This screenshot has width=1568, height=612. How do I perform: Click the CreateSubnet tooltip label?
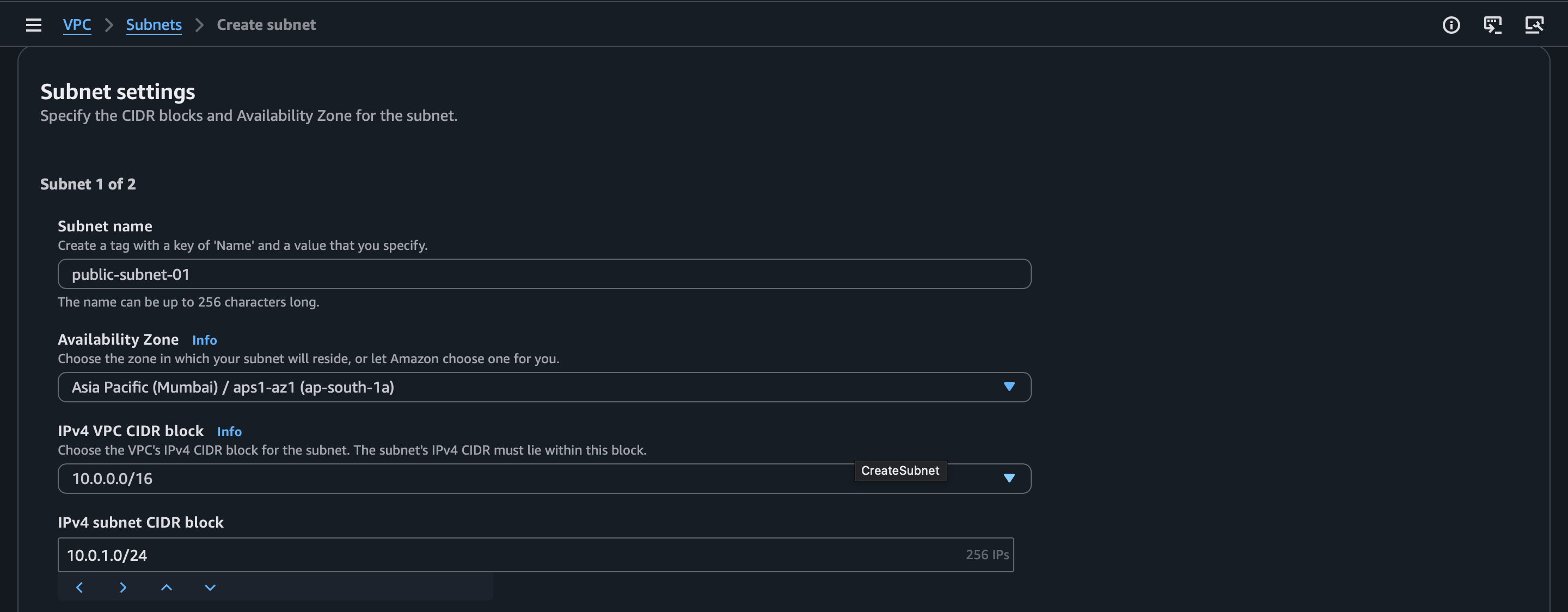[x=899, y=471]
